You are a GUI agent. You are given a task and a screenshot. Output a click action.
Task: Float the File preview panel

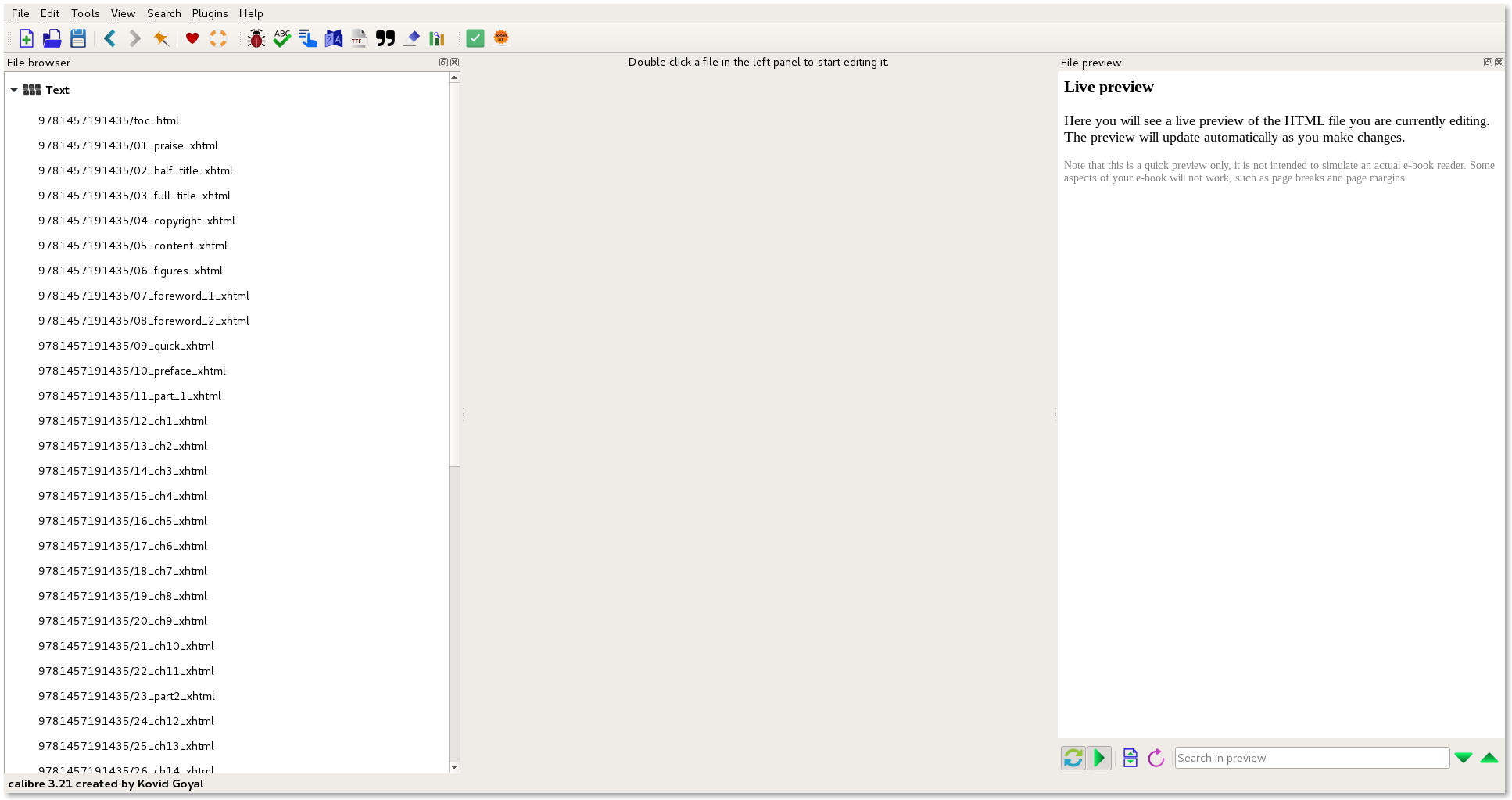pyautogui.click(x=1488, y=63)
